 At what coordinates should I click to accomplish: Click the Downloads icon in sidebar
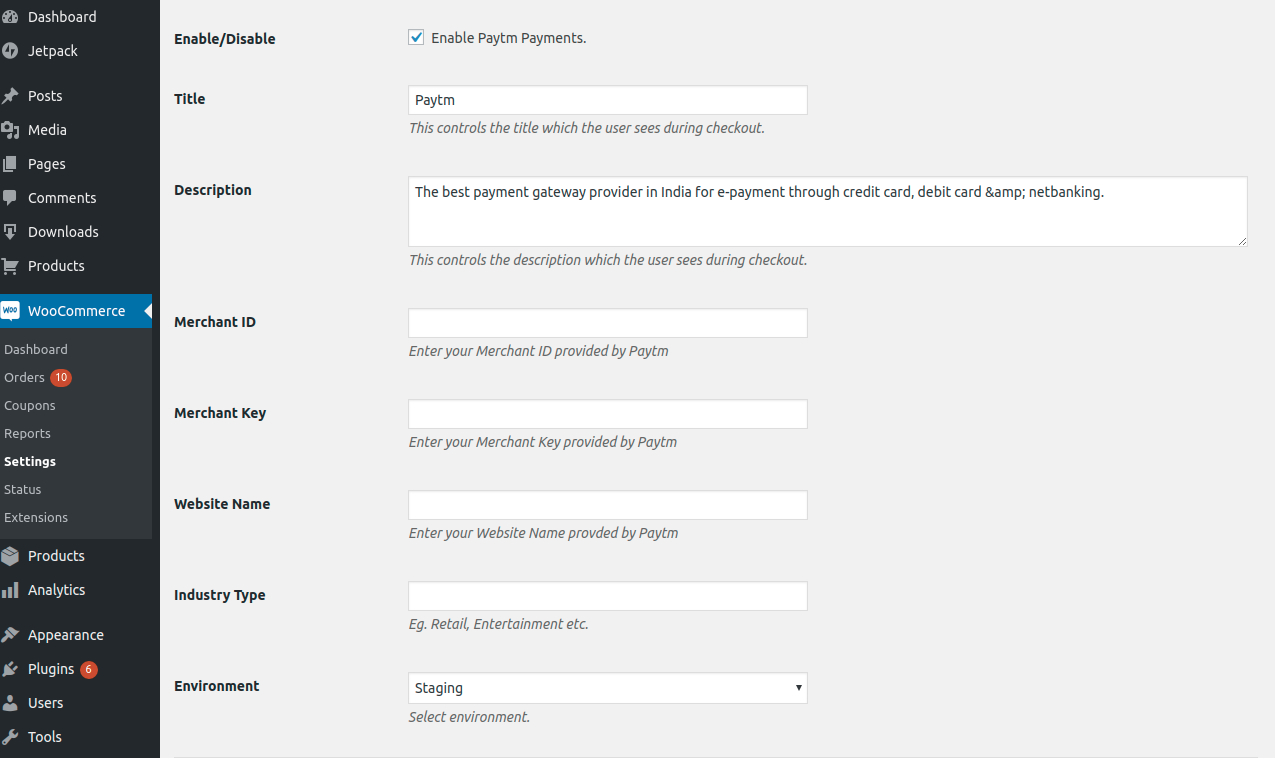10,232
